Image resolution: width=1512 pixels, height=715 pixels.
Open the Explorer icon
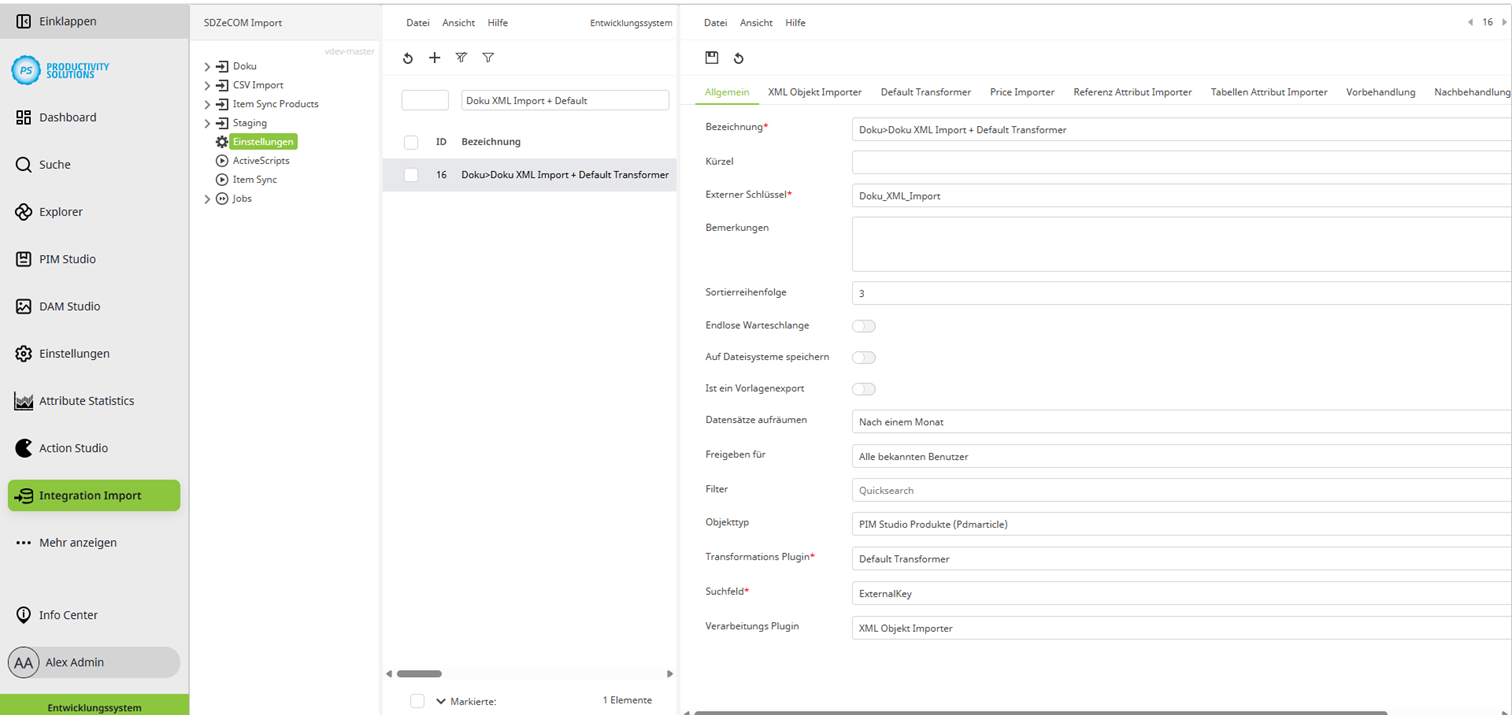pyautogui.click(x=24, y=212)
